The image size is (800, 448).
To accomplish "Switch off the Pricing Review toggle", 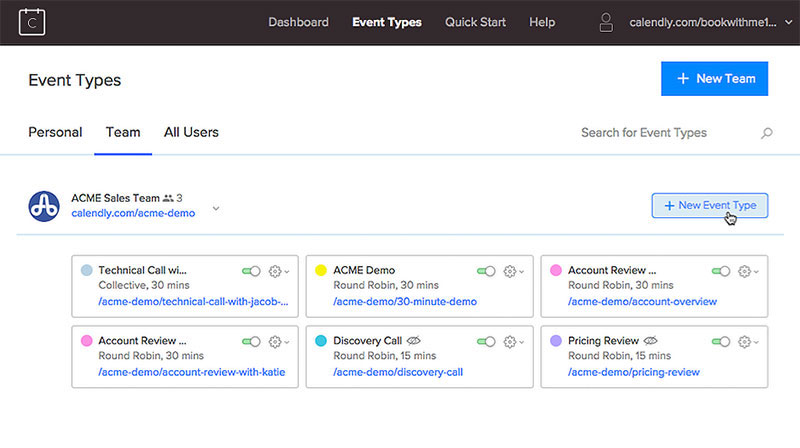I will 721,341.
